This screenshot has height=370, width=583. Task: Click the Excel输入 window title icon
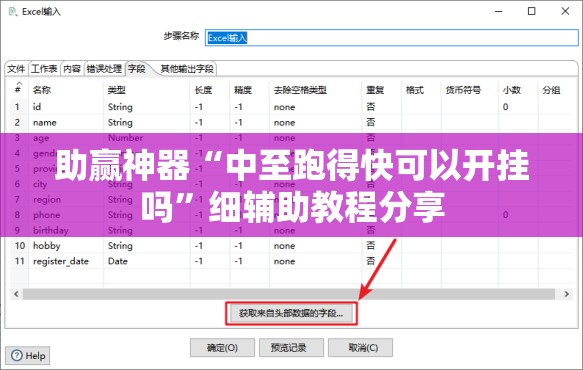13,12
